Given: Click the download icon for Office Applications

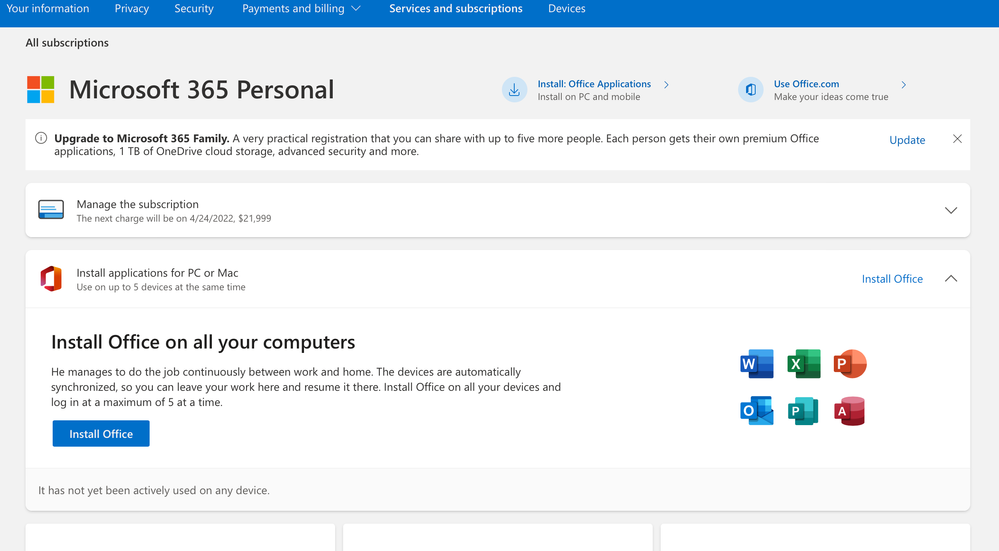Looking at the screenshot, I should (x=514, y=90).
